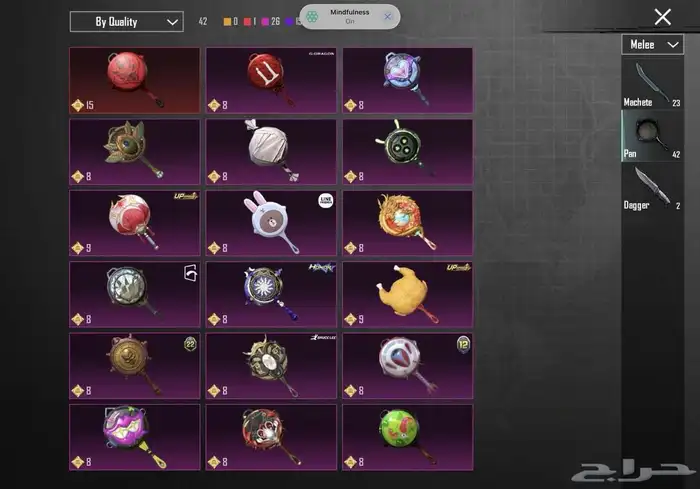Pick the white wrapped-cloth pan skin
Screen dimensions: 700x489
coord(271,151)
